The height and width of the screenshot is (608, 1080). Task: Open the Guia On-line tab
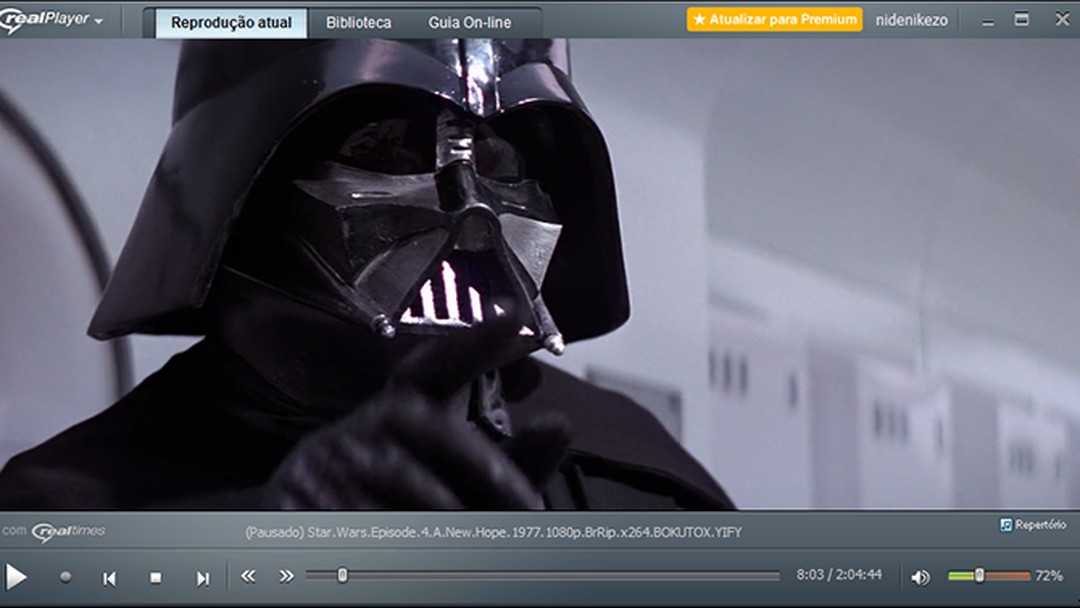pyautogui.click(x=469, y=22)
